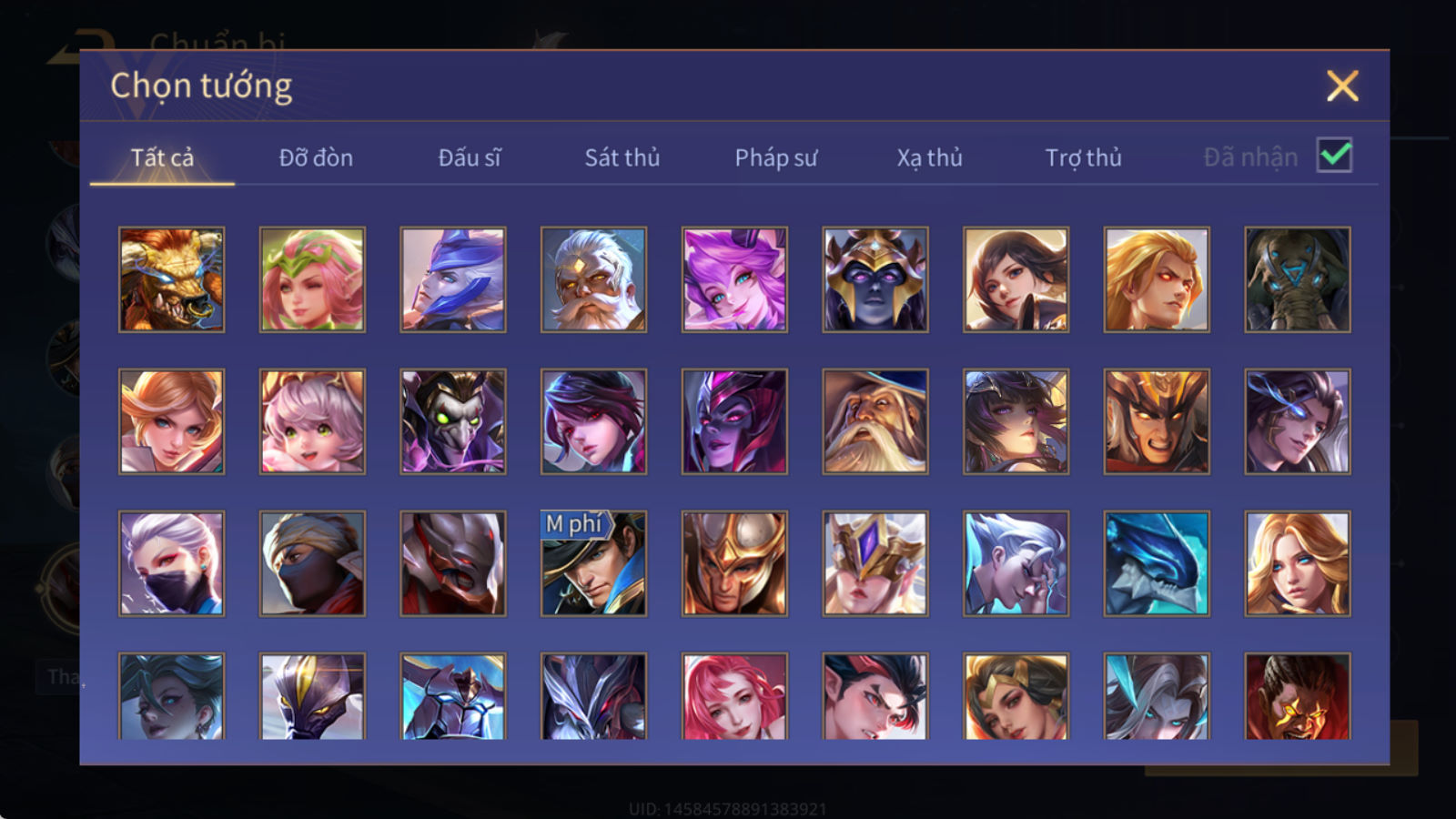Viewport: 1456px width, 819px height.
Task: Filter heroes by 'Pháp sư'
Action: [775, 157]
